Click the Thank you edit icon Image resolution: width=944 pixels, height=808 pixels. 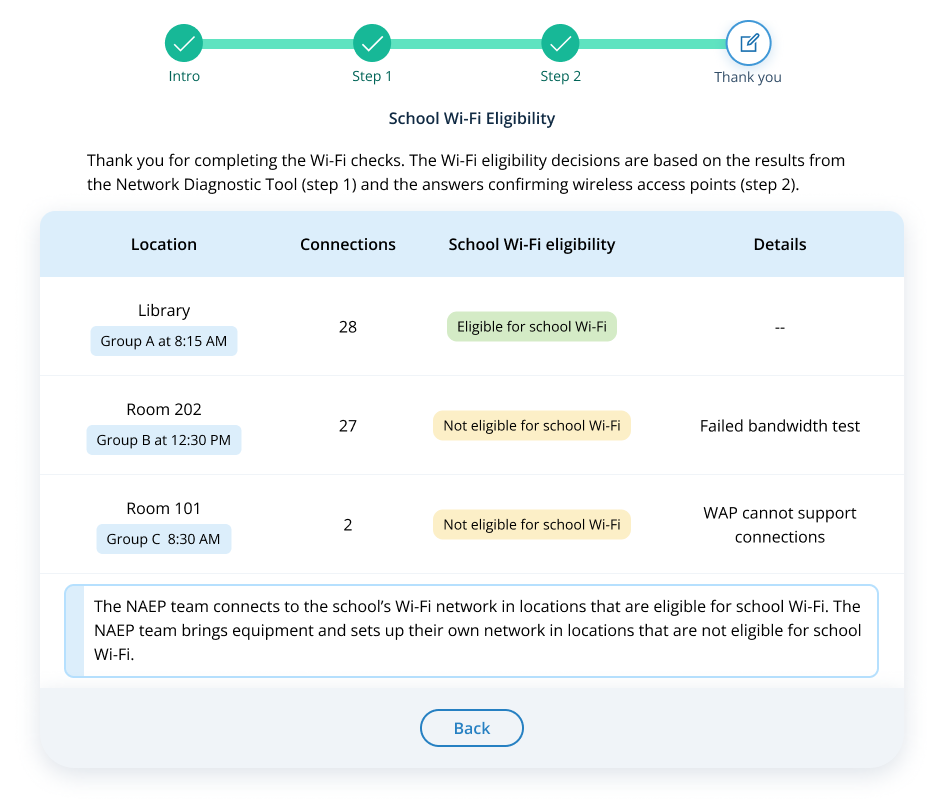pyautogui.click(x=748, y=44)
